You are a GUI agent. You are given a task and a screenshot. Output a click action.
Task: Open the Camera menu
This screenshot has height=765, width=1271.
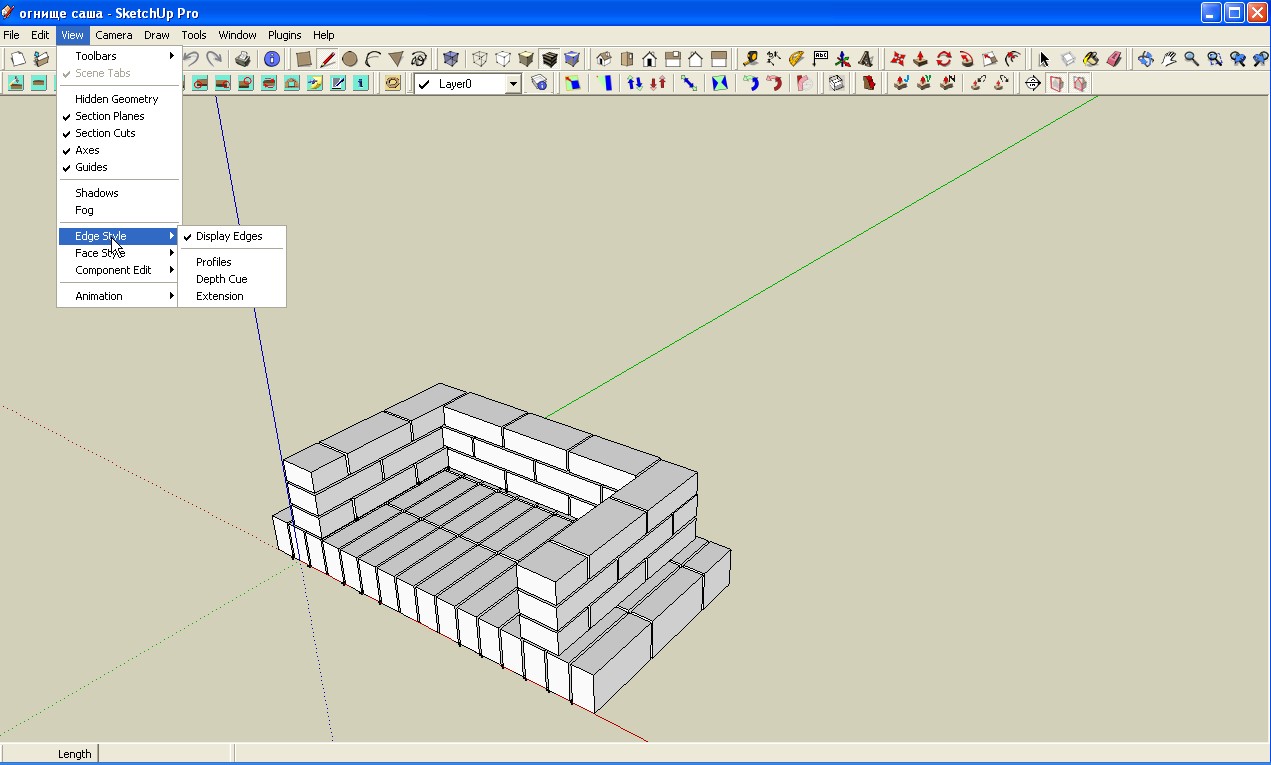click(x=113, y=35)
